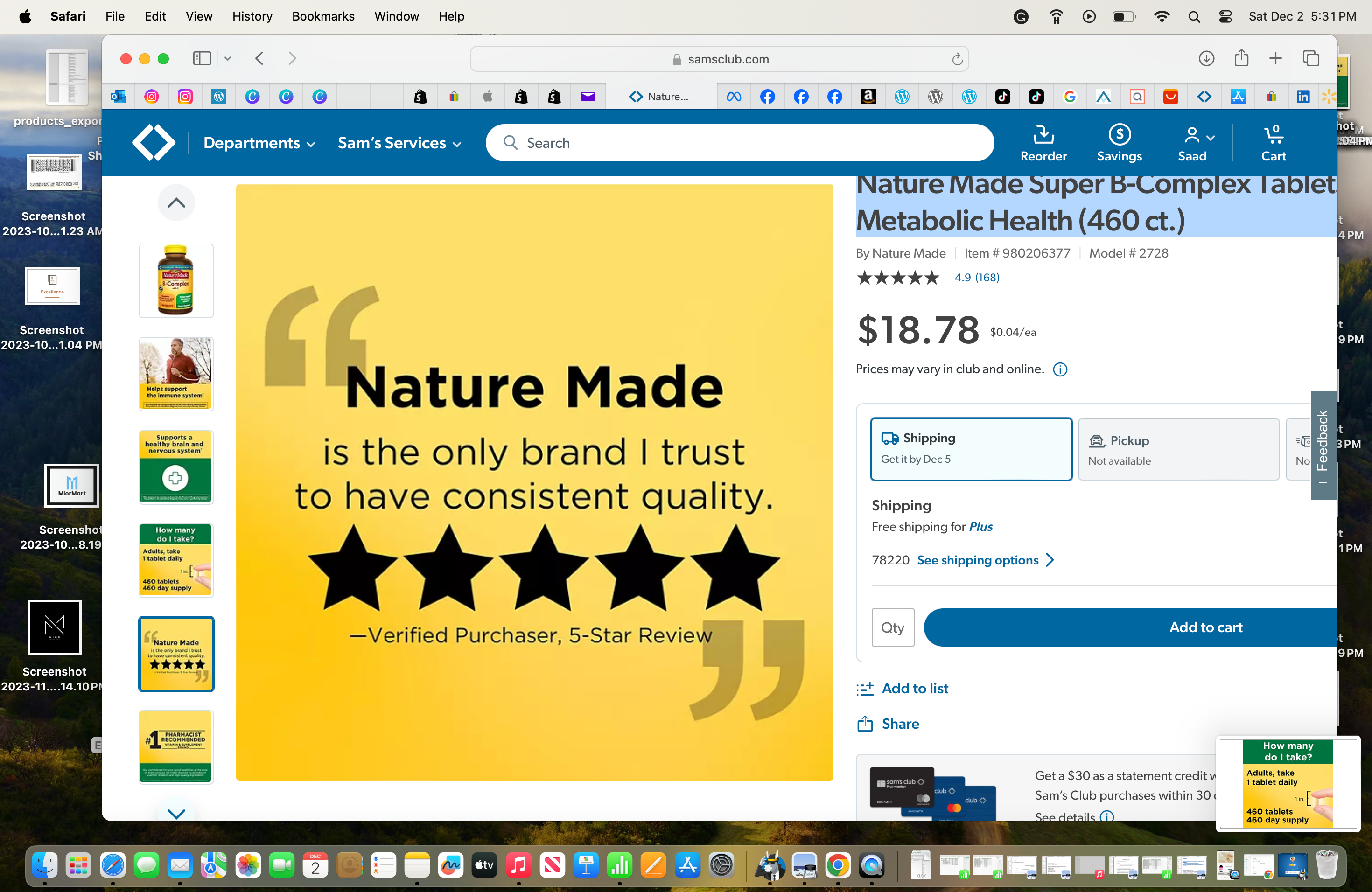Viewport: 1372px width, 892px height.
Task: Click the Sam's Club diamond logo
Action: click(154, 142)
